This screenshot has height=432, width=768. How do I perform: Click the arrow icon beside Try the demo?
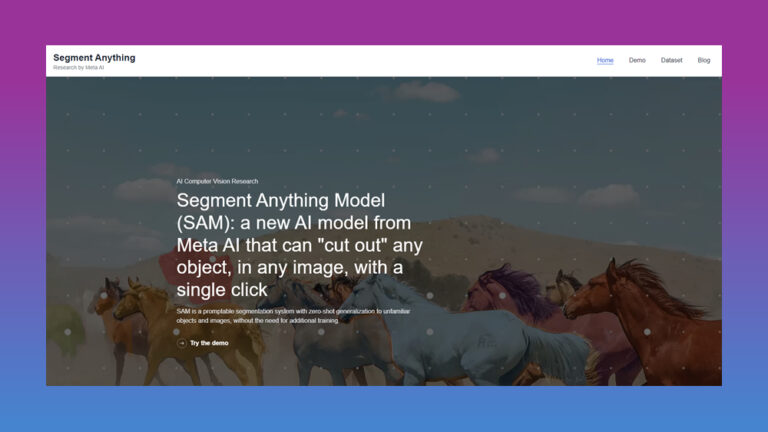pos(182,343)
